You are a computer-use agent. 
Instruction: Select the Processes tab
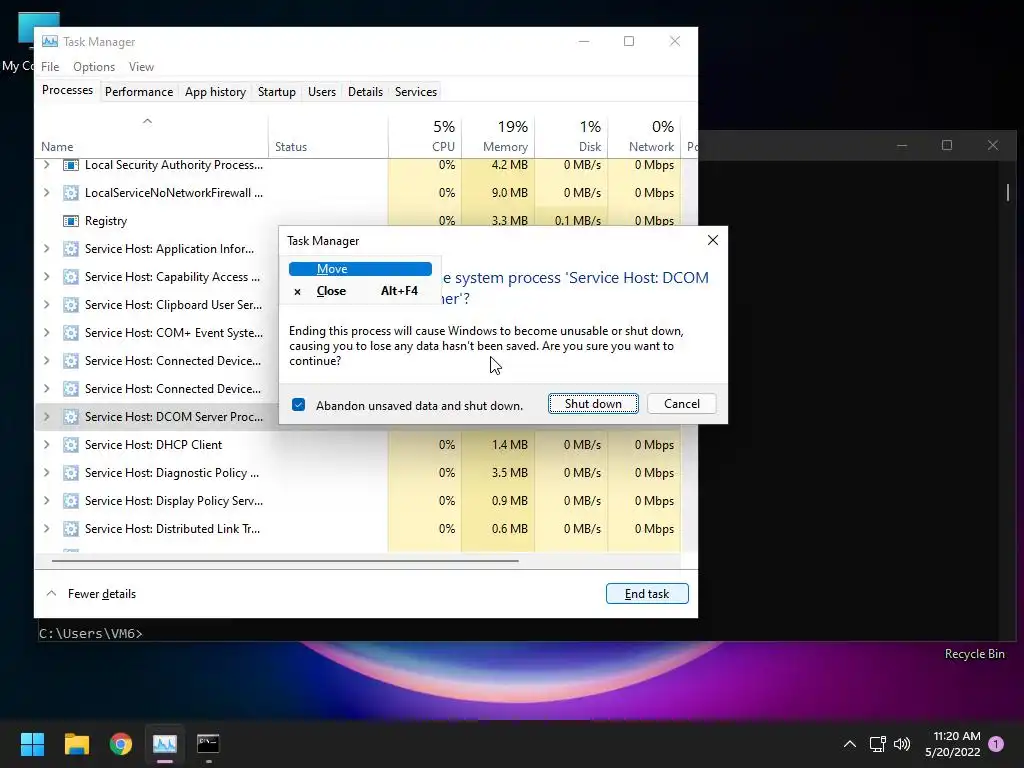tap(67, 90)
